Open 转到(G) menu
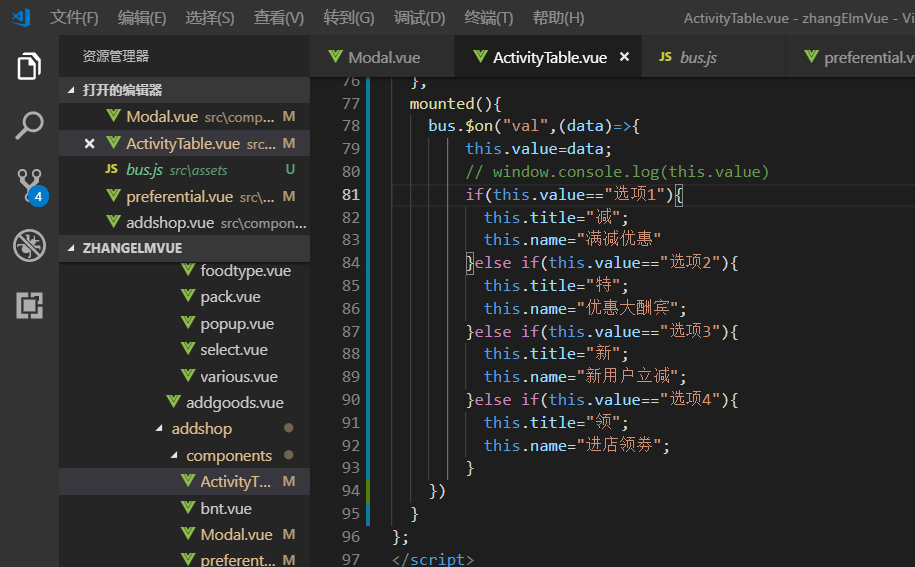 tap(348, 18)
